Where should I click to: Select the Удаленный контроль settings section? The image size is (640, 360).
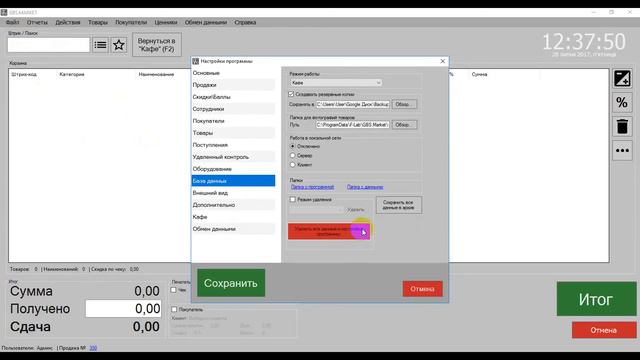(x=233, y=157)
